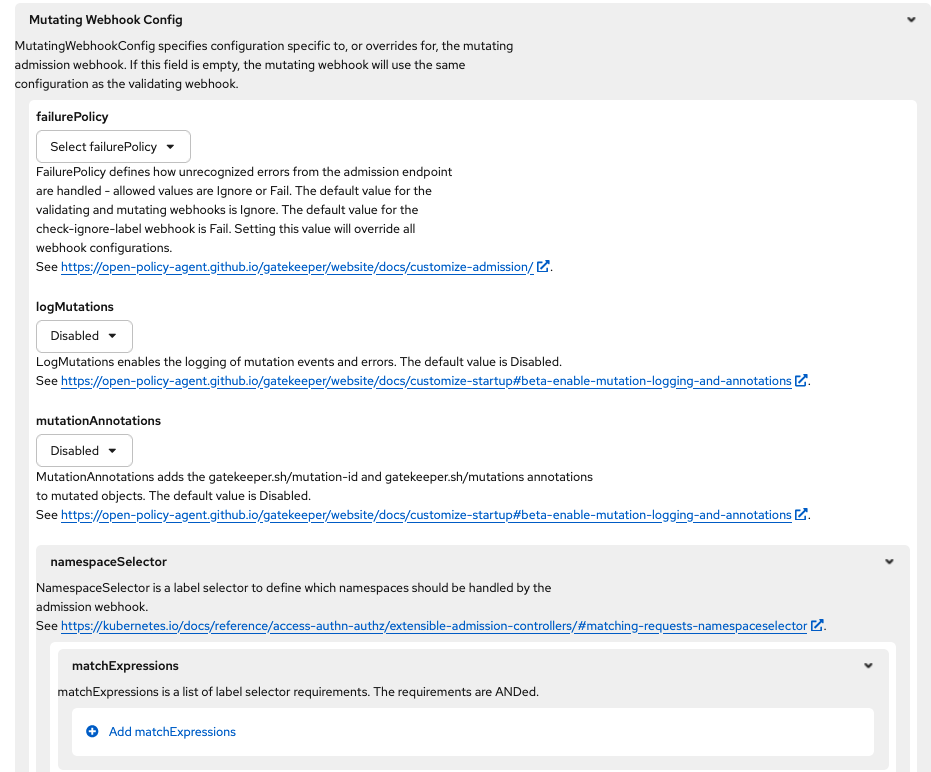Viewport: 931px width, 772px height.
Task: Click external link icon after namespaceselector URL
Action: (817, 626)
